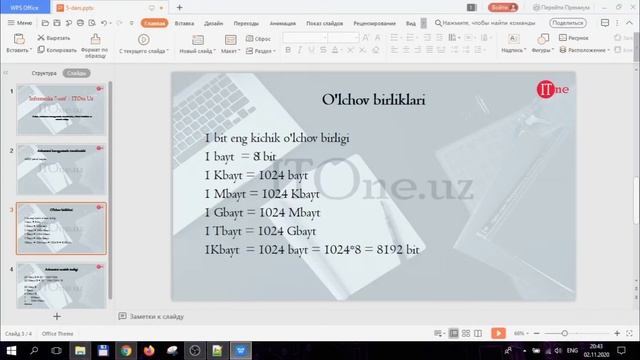Click the increase font size icon
This screenshot has height=360, width=640.
pyautogui.click(x=366, y=38)
